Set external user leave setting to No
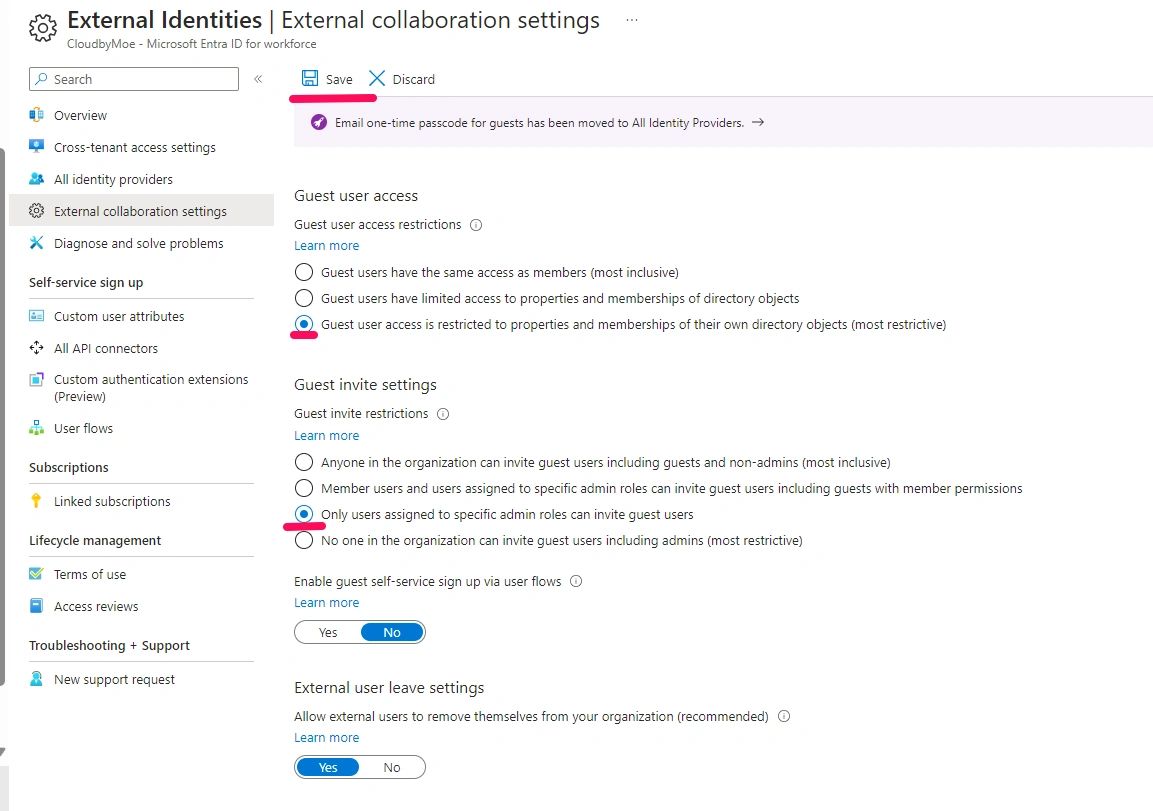1153x811 pixels. [x=392, y=767]
